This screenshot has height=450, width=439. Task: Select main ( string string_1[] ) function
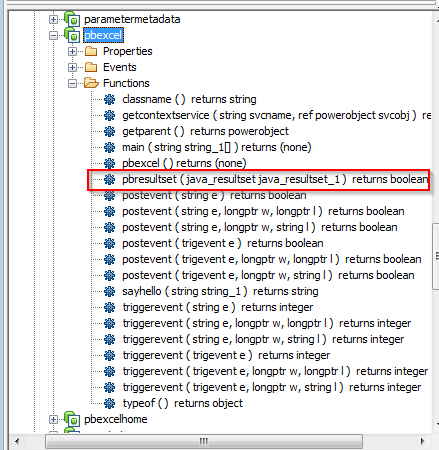point(217,147)
